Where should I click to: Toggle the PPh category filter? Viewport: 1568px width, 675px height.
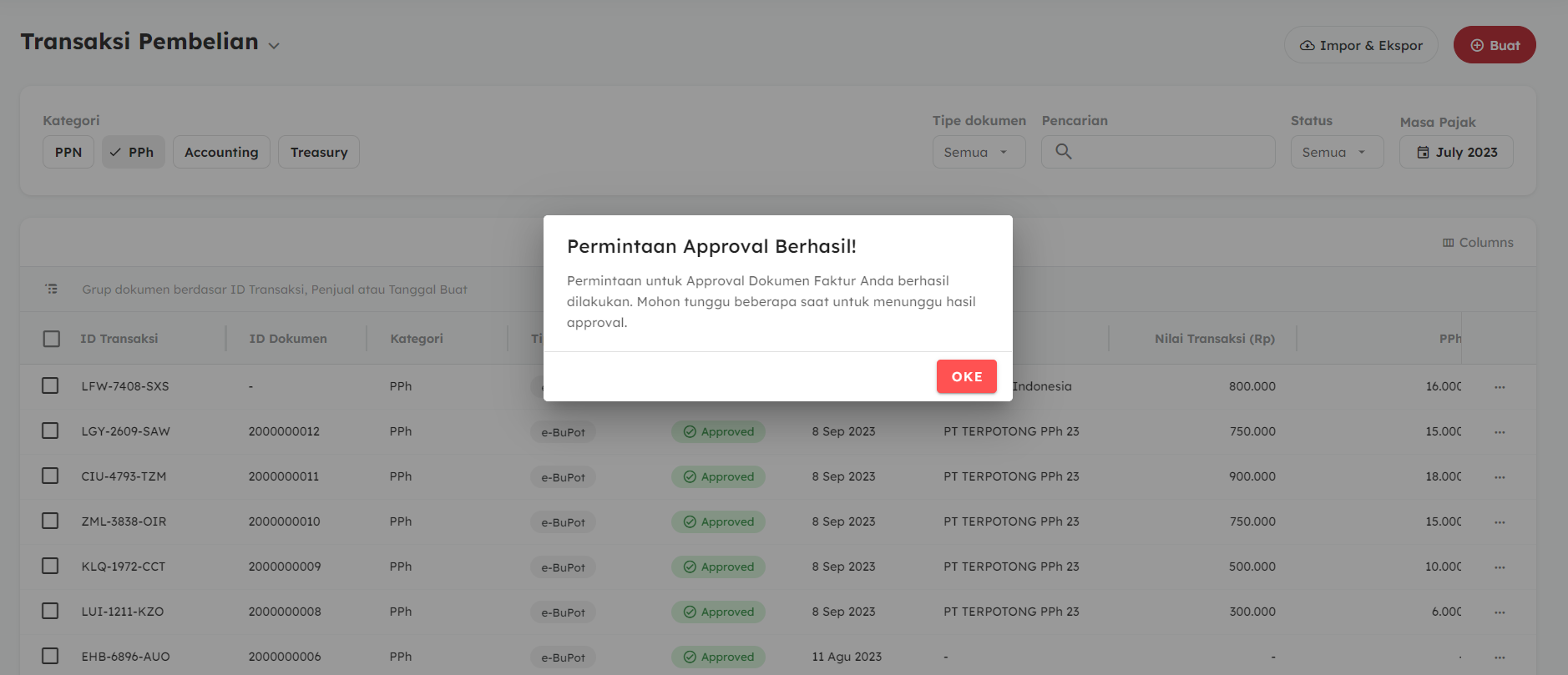pyautogui.click(x=133, y=152)
